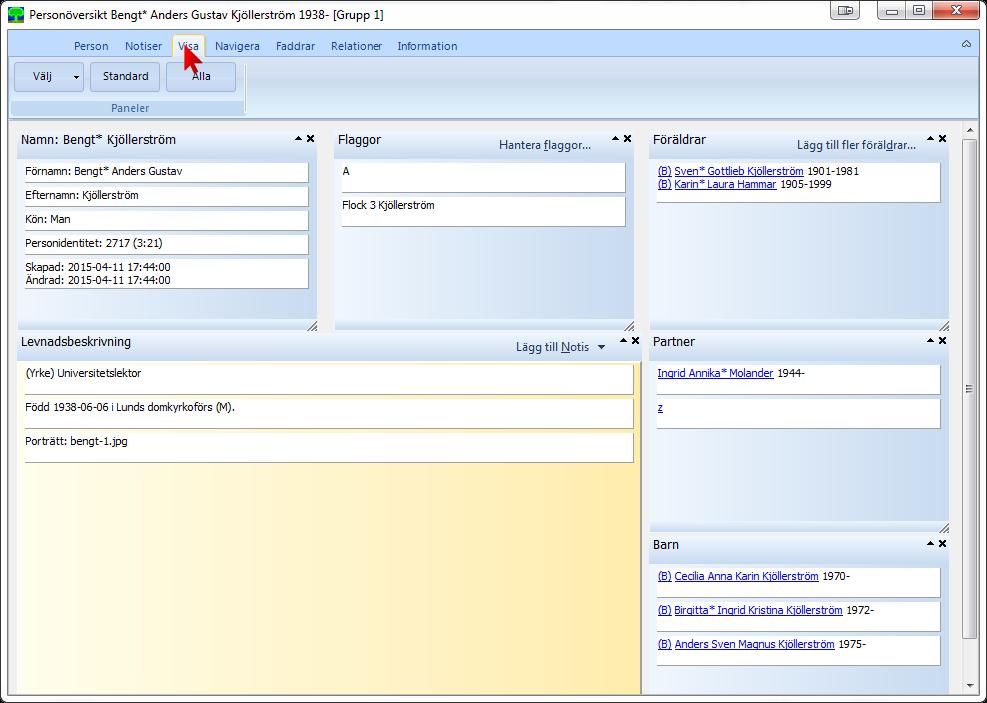Open the Faddrar ribbon tab
Image resolution: width=987 pixels, height=703 pixels.
point(295,46)
